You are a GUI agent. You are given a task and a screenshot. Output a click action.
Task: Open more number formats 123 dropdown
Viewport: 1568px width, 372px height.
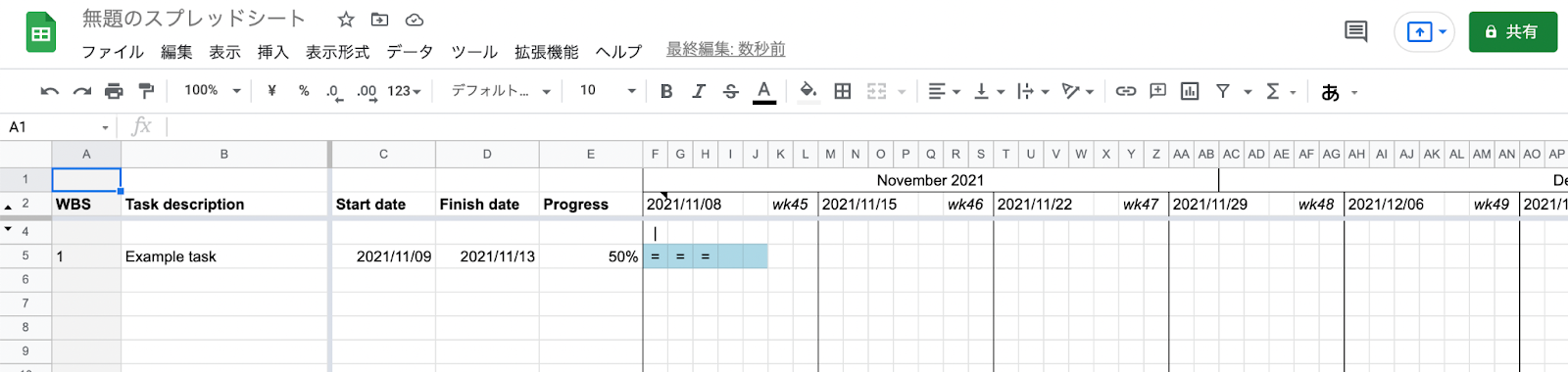(404, 91)
